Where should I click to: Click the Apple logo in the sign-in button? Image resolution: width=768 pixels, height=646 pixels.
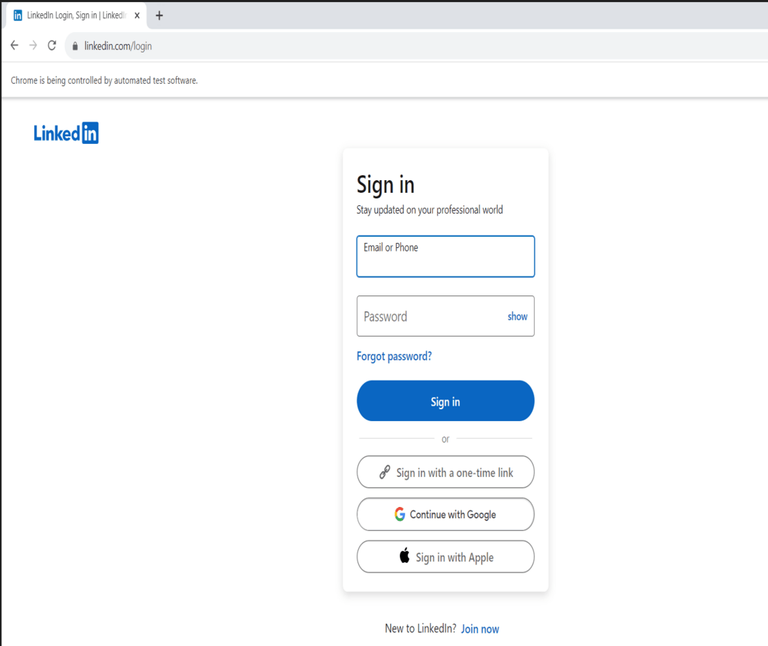click(405, 556)
